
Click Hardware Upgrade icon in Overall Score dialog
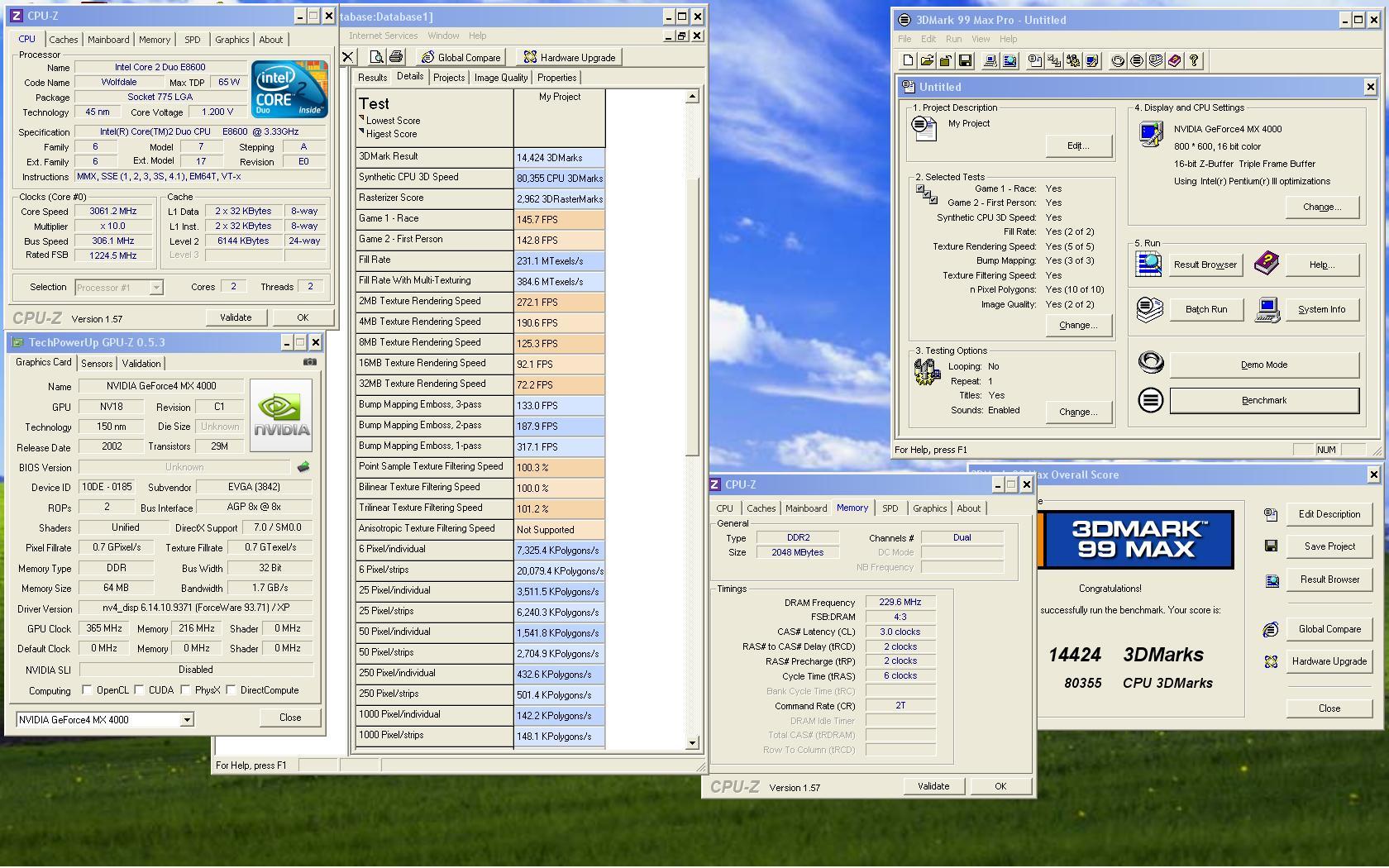[1271, 661]
